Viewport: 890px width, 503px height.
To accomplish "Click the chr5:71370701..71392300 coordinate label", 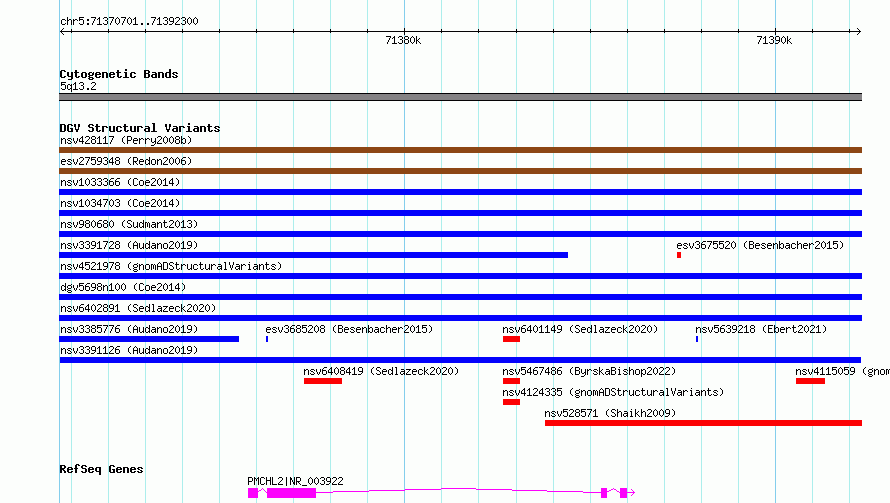I will click(x=129, y=22).
